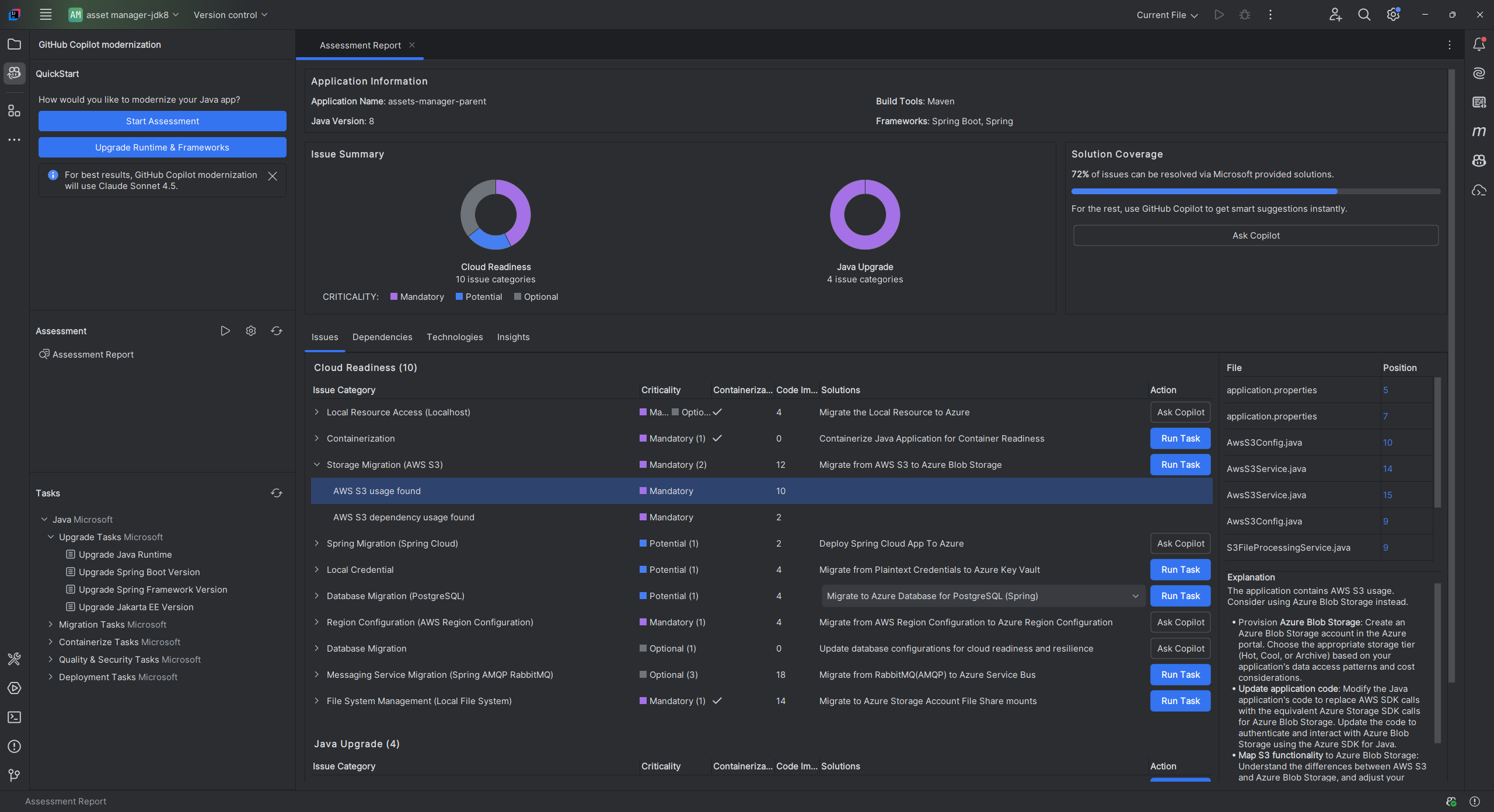Open Terminal tool window icon
1494x812 pixels.
pyautogui.click(x=15, y=717)
